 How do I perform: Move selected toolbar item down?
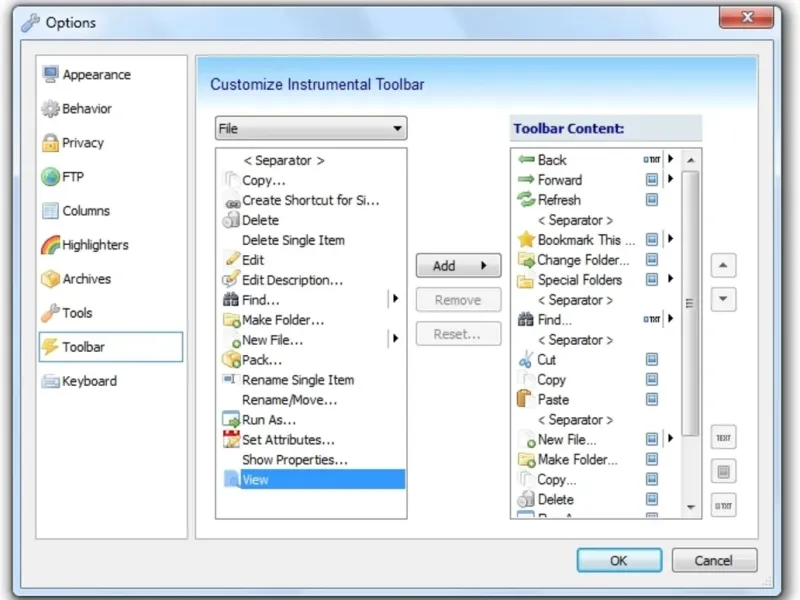[x=723, y=299]
